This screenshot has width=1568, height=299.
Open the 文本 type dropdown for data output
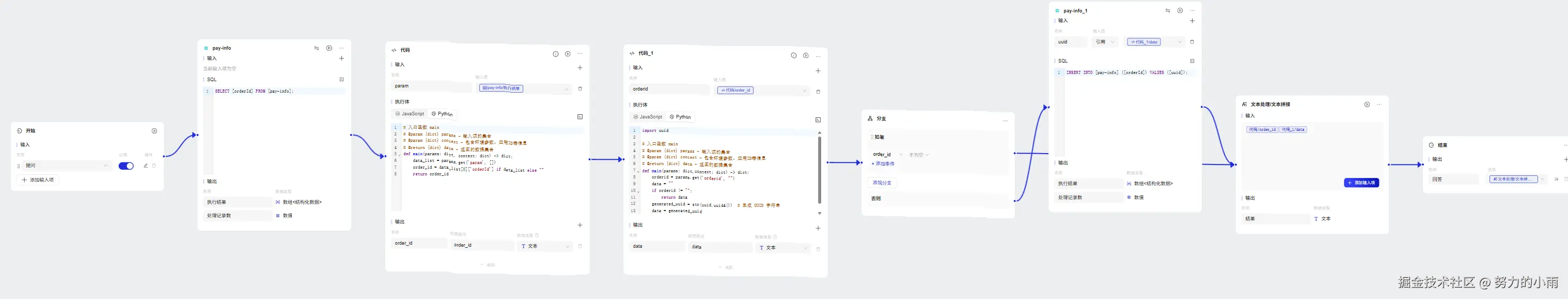click(x=783, y=248)
